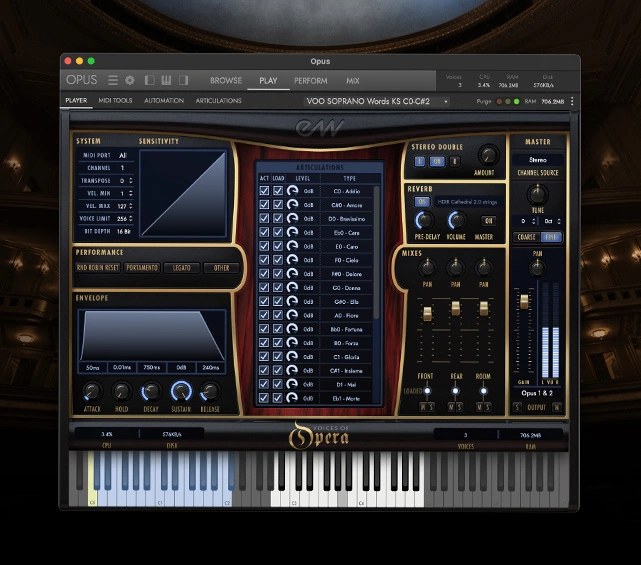Uncheck ACT checkbox for E0 - Caro
This screenshot has width=641, height=565.
click(x=264, y=246)
